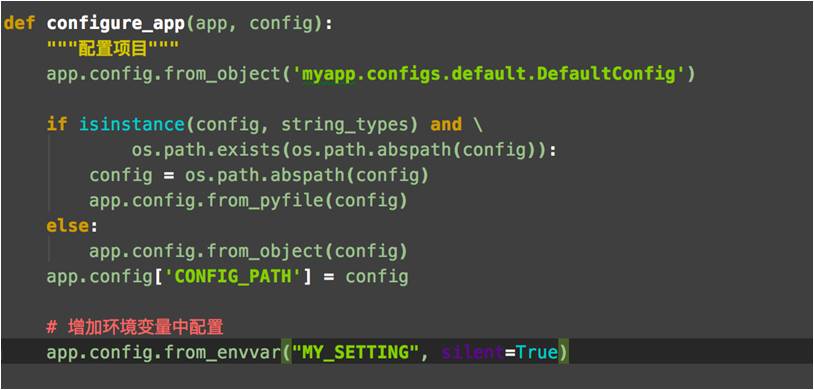The image size is (814, 390).
Task: Click os.path.exists on the continuation line
Action: (x=206, y=150)
